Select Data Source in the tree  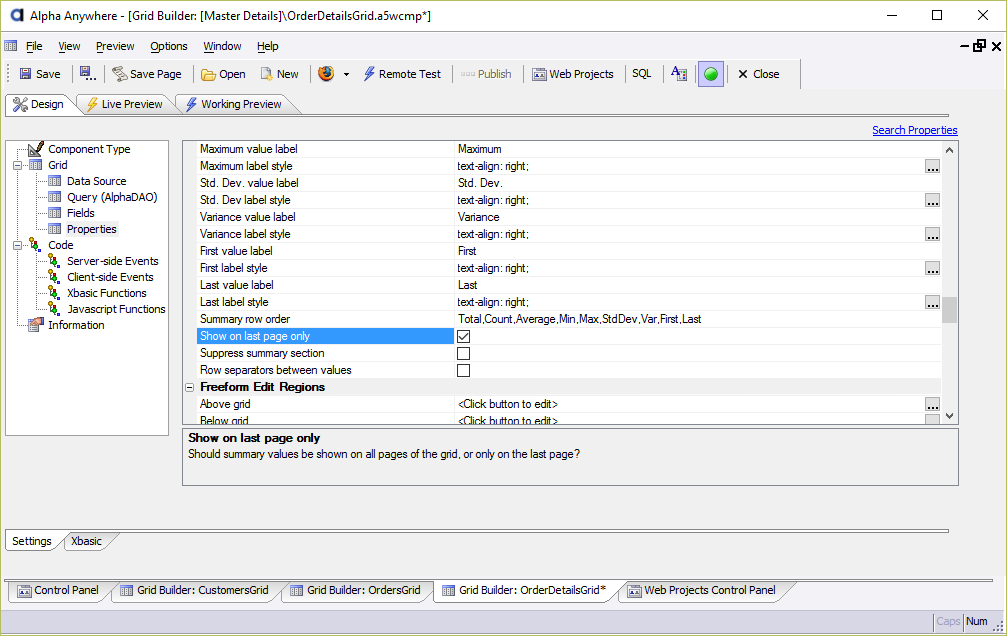[96, 181]
